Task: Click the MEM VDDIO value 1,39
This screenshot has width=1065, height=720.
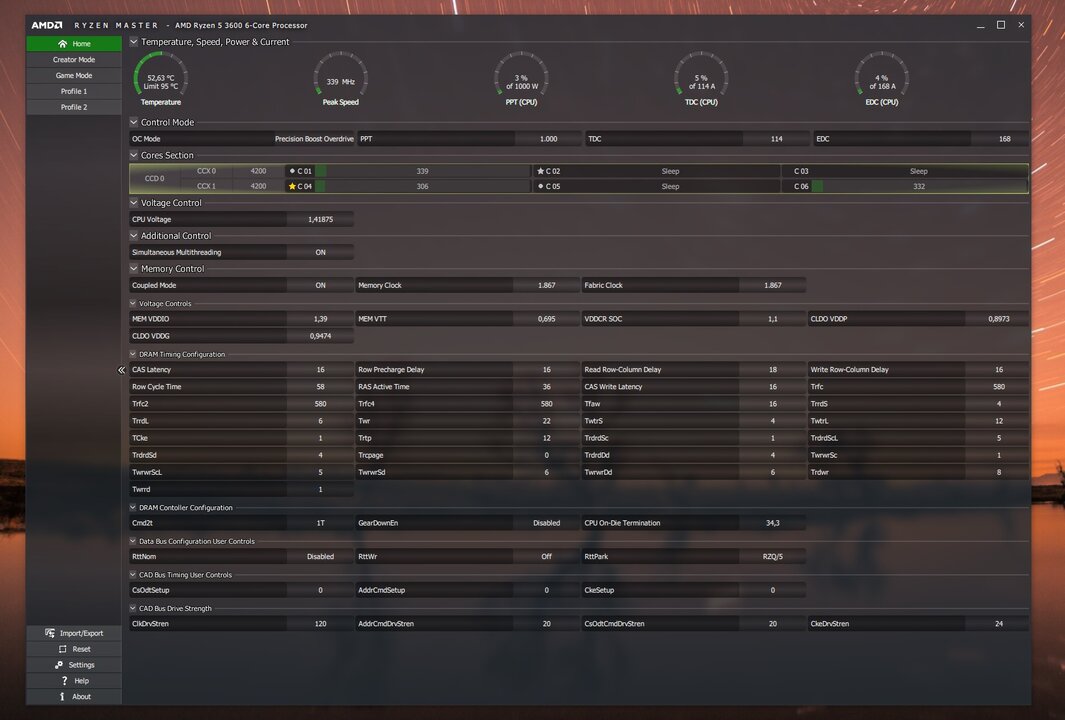Action: [321, 319]
